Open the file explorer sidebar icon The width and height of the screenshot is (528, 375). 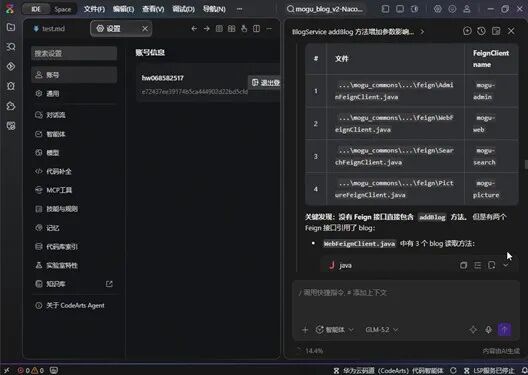[x=11, y=27]
